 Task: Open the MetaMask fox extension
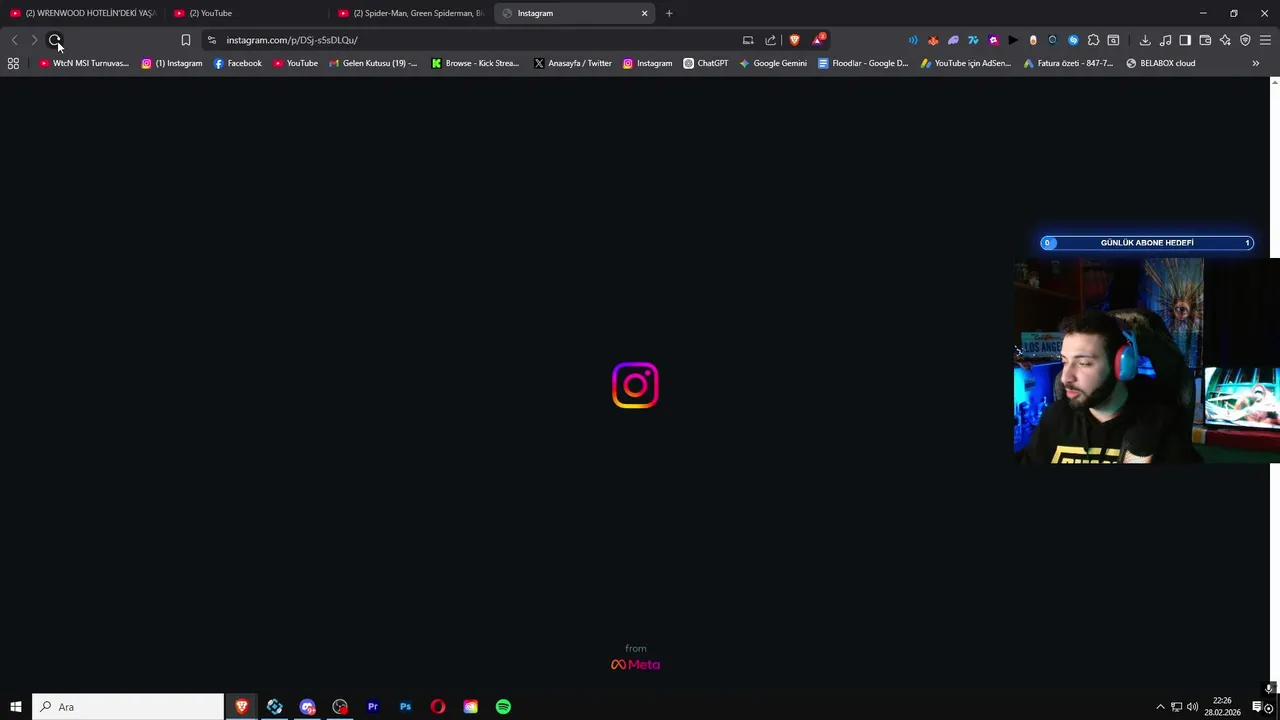click(x=933, y=40)
